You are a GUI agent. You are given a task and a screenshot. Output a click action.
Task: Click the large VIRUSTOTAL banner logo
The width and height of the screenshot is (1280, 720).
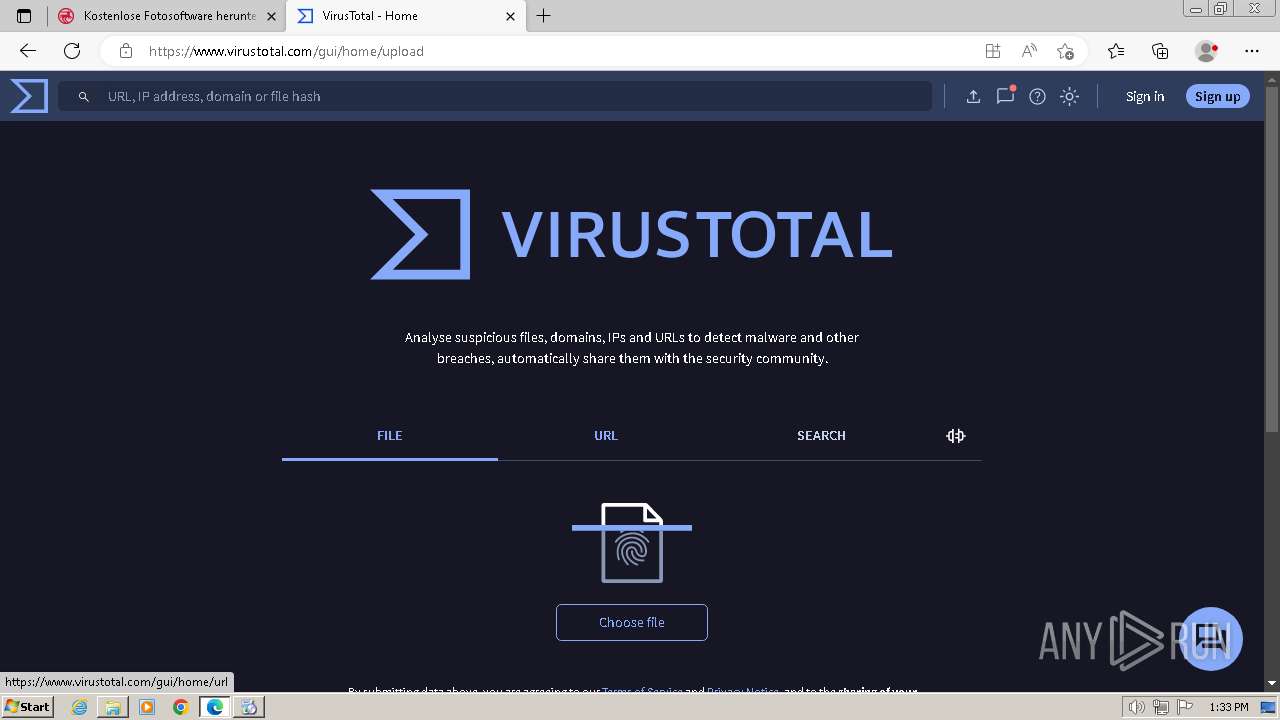tap(632, 234)
